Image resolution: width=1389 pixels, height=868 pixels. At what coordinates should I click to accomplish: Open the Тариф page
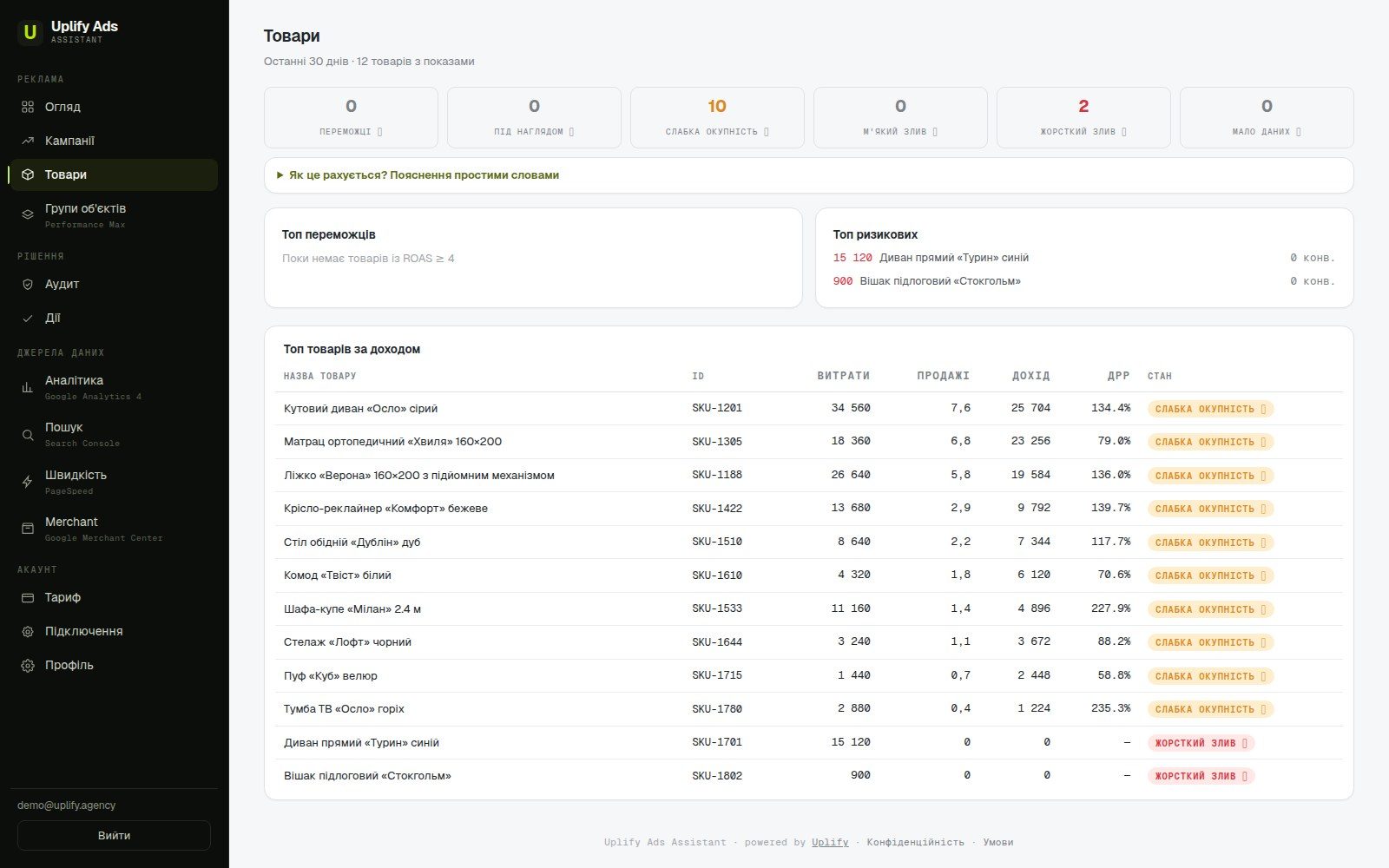[113, 597]
